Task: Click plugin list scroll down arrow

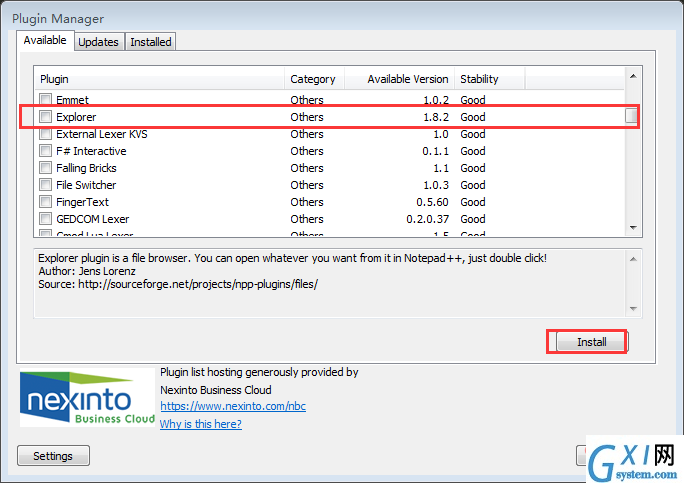Action: [633, 228]
